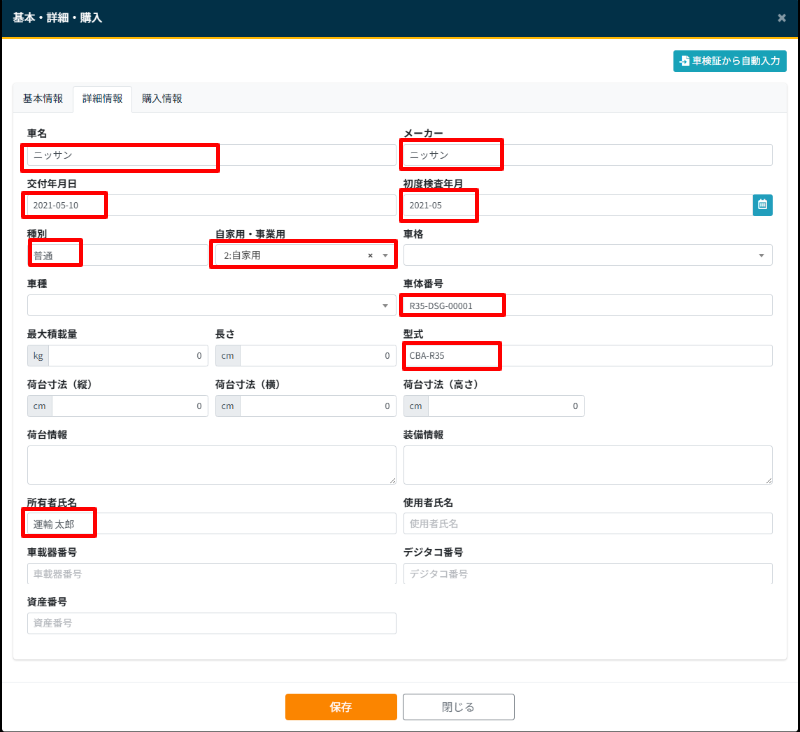
Task: Save the form with 保存
Action: (341, 707)
